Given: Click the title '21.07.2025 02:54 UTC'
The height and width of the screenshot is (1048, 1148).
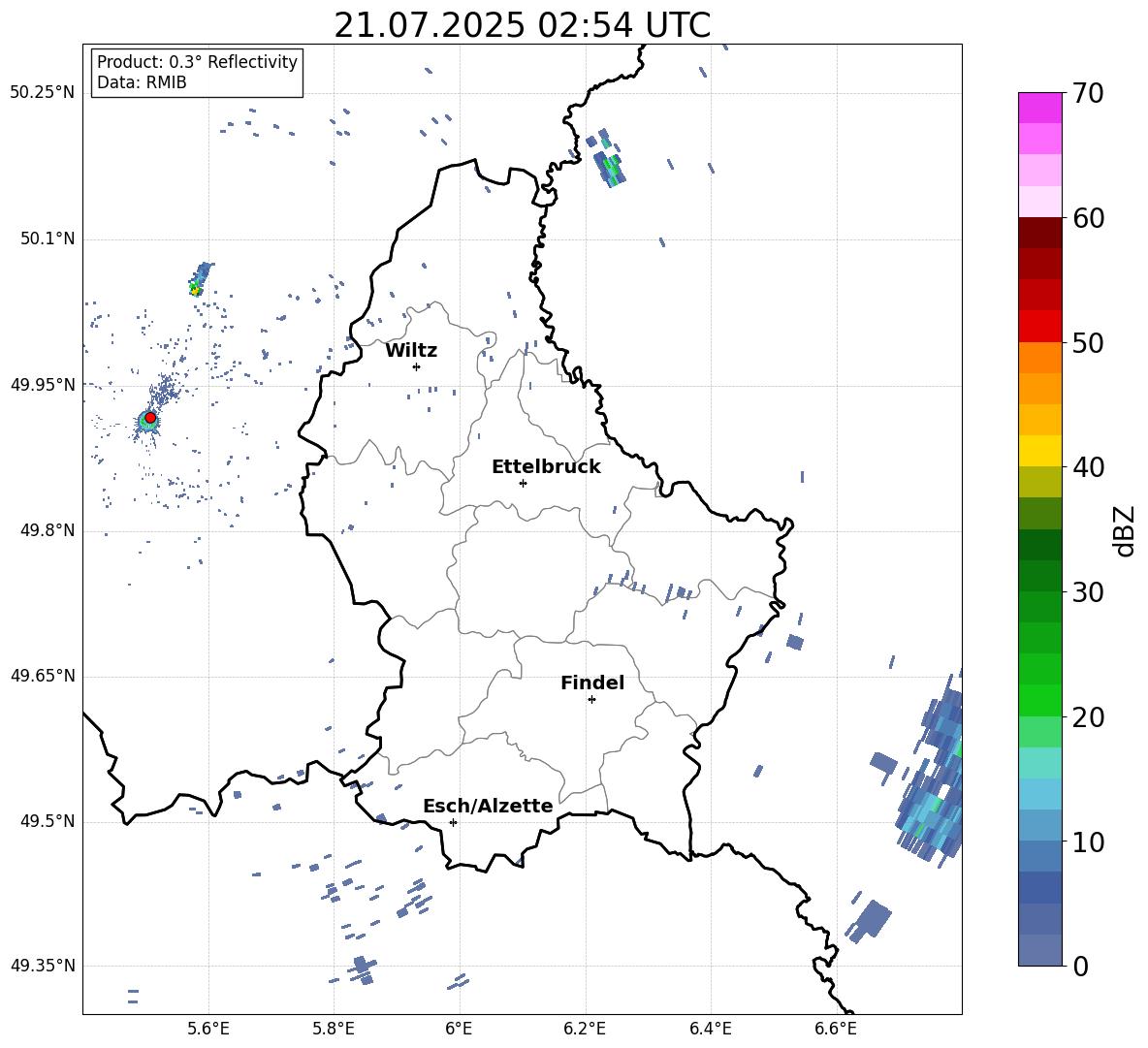Looking at the screenshot, I should pos(522,25).
